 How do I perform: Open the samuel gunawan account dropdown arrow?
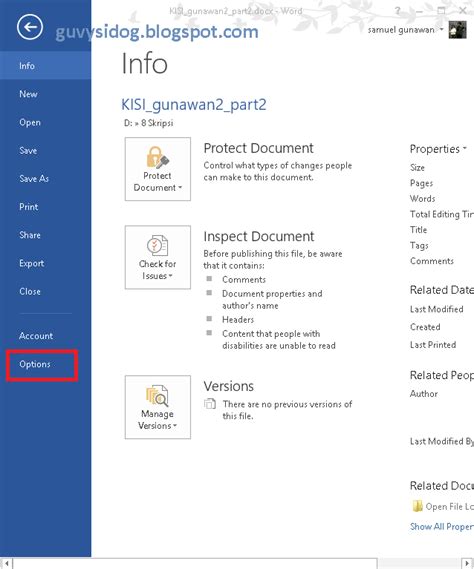pyautogui.click(x=441, y=29)
